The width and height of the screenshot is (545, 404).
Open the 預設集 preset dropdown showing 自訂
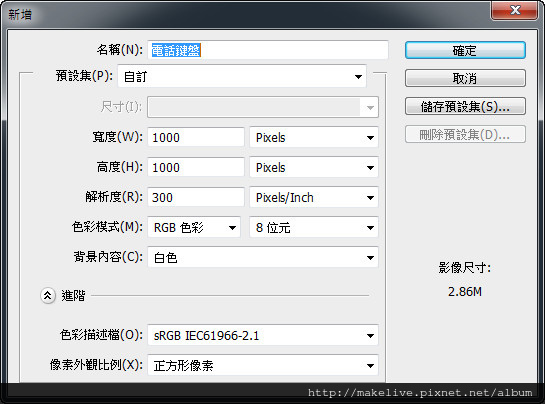(x=242, y=76)
